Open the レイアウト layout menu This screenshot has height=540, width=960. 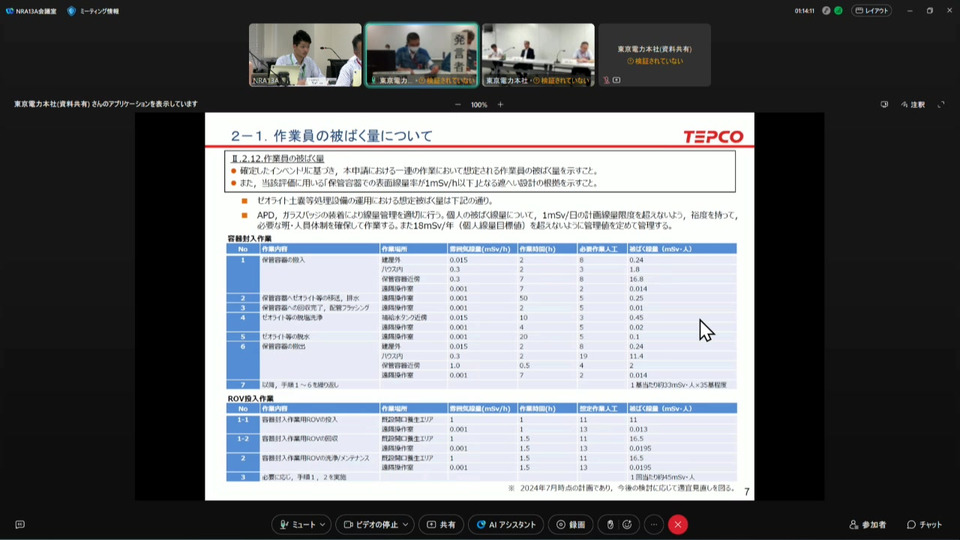coord(872,11)
